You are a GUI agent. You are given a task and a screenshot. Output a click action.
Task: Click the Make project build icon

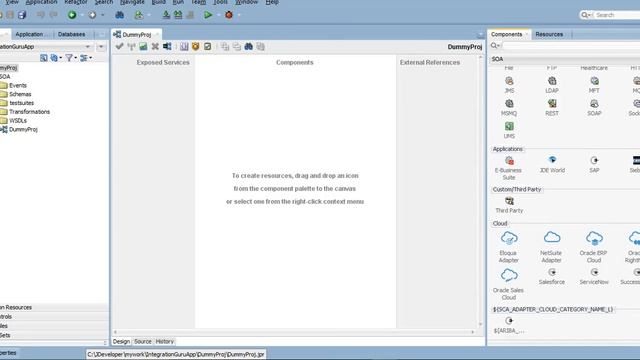click(166, 15)
